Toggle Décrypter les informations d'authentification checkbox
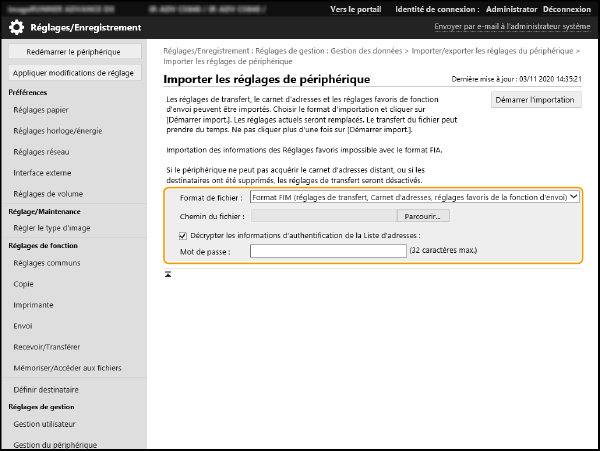Screen dimensions: 600x451 click(x=171, y=235)
